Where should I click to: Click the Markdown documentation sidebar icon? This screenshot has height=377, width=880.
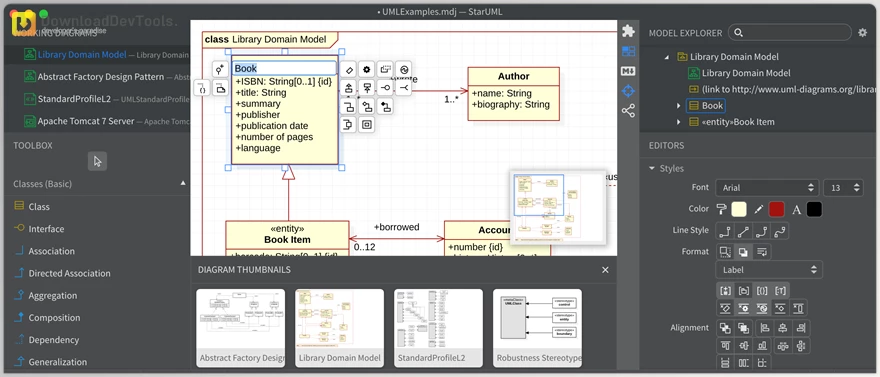click(629, 71)
